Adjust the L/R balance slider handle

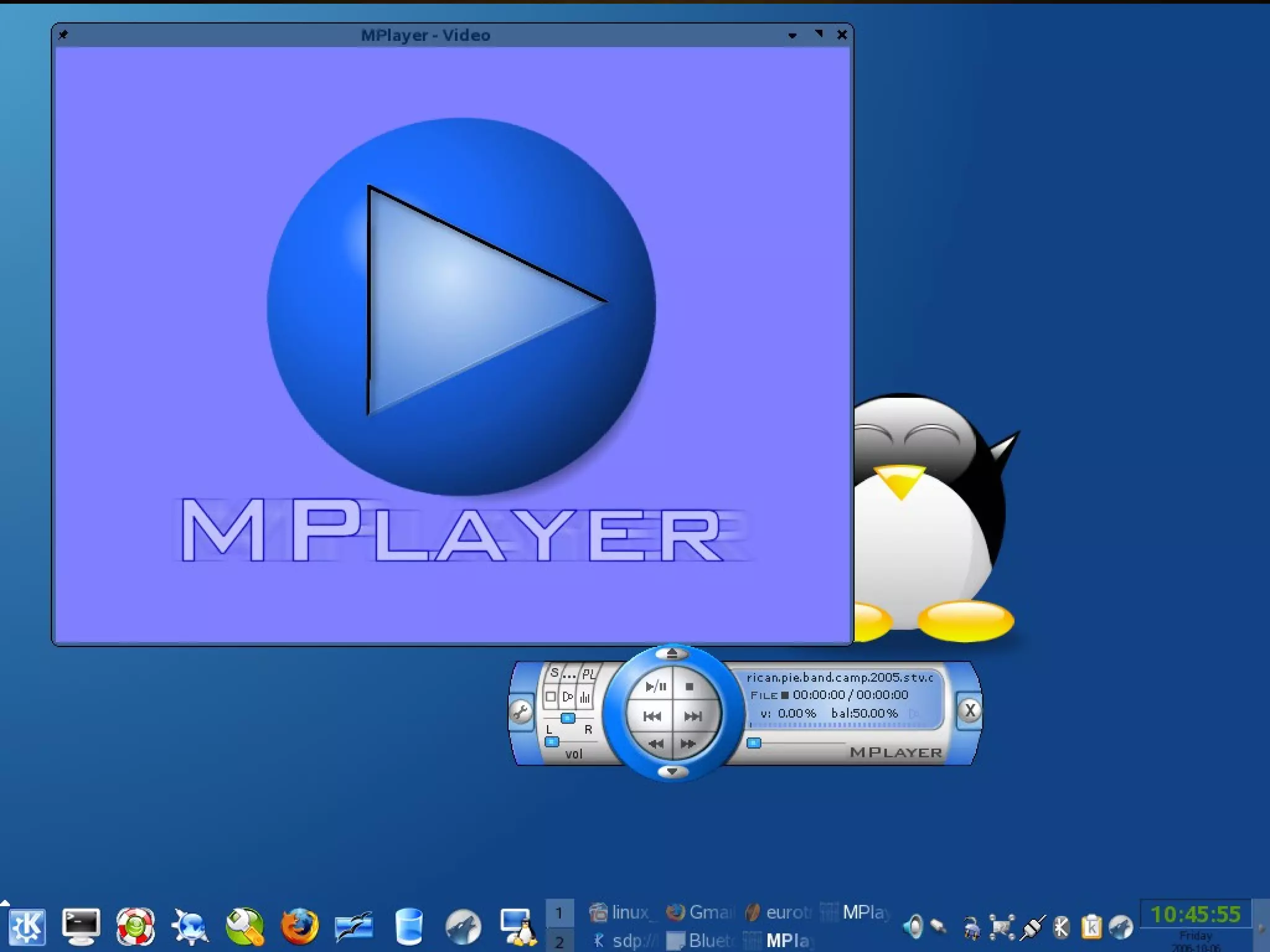[567, 718]
